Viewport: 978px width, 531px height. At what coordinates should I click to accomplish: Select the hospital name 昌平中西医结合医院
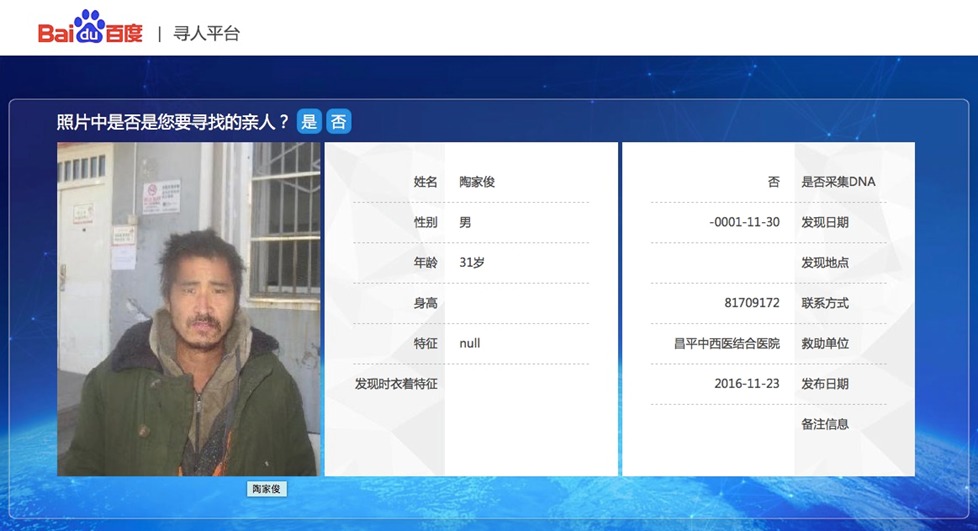pos(727,343)
